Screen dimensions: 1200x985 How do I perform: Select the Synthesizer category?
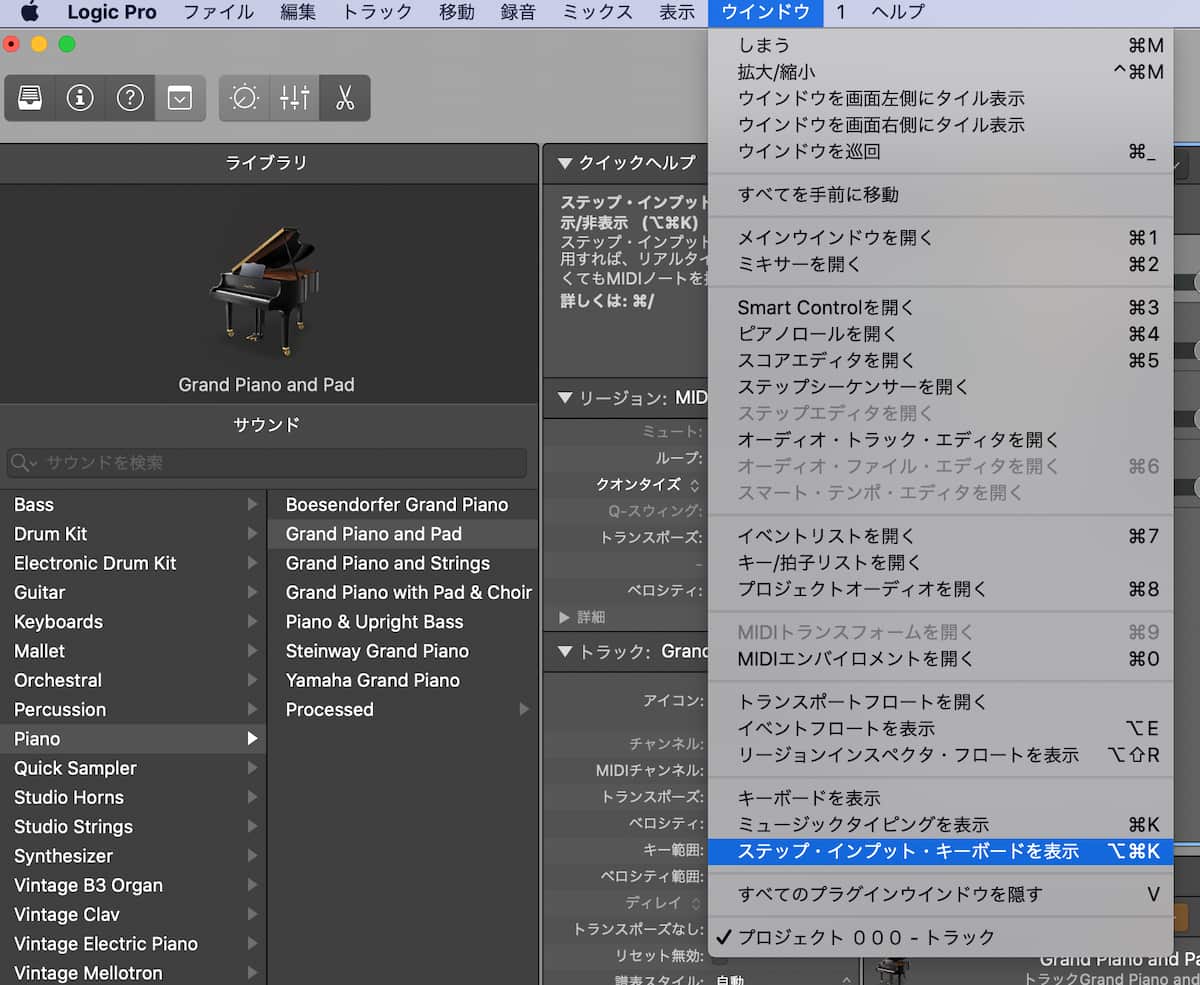133,856
